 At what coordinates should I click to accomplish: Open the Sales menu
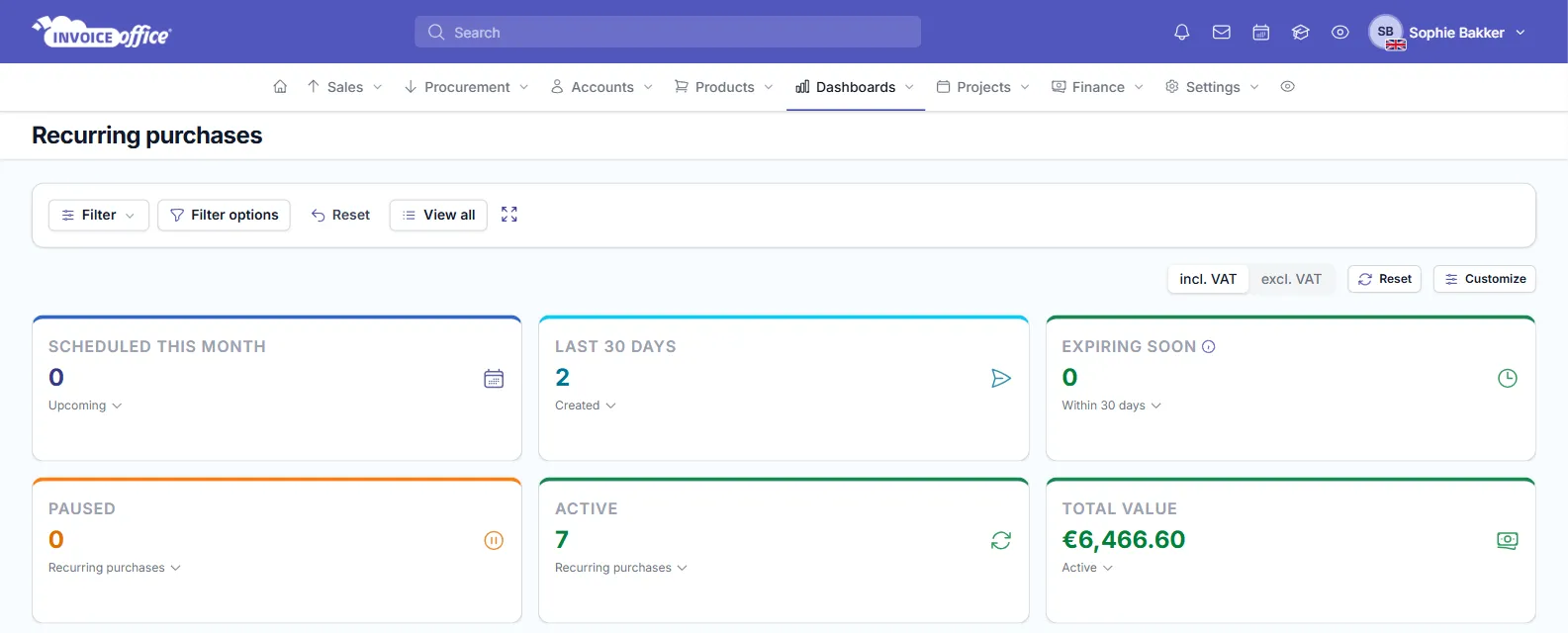pos(344,87)
